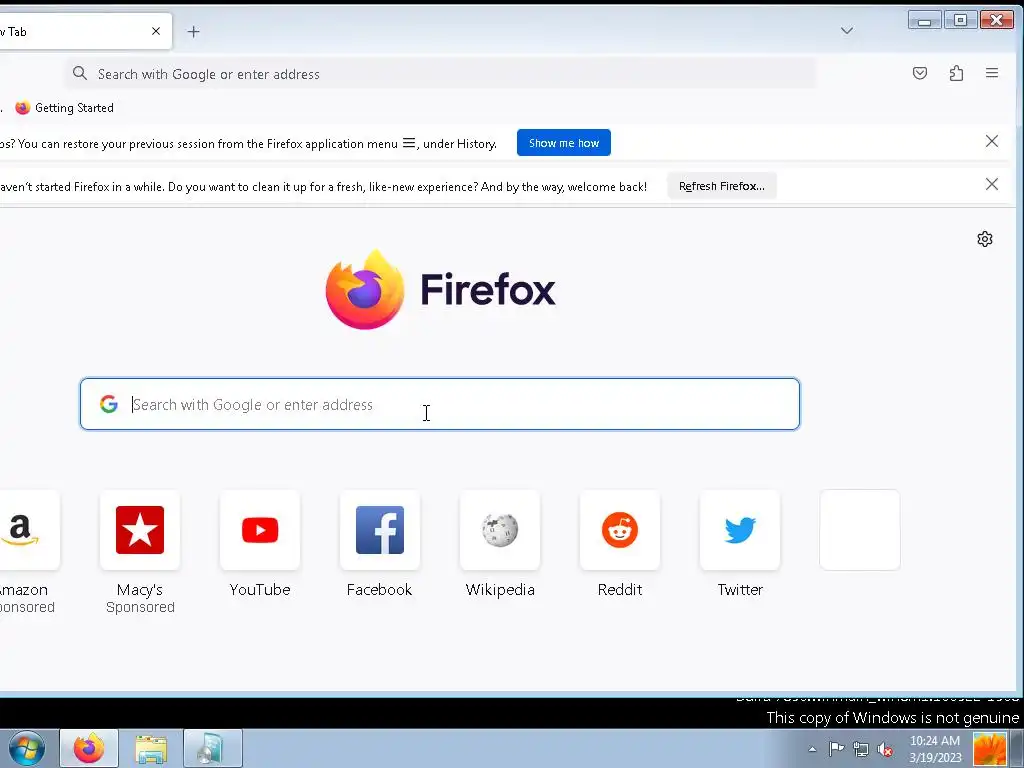
Task: Open the media library taskbar icon
Action: pos(213,748)
